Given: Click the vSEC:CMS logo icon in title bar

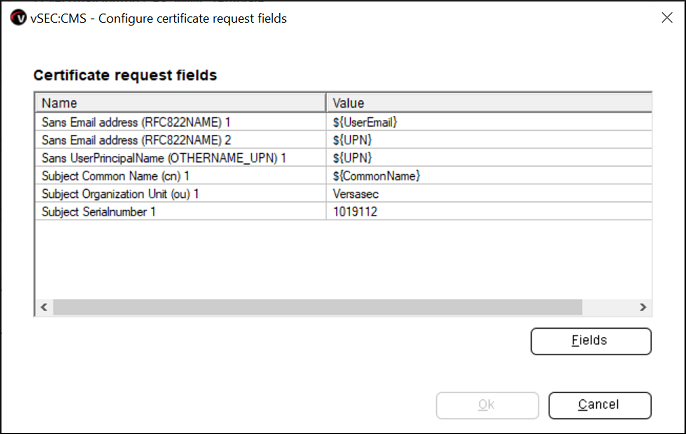Looking at the screenshot, I should (18, 18).
